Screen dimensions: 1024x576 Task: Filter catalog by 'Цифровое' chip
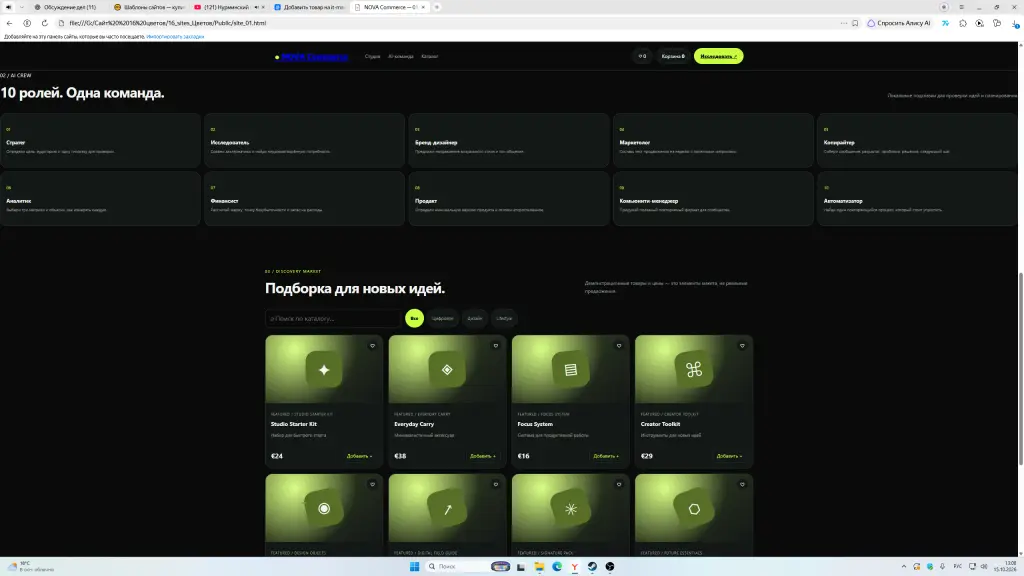click(x=442, y=318)
